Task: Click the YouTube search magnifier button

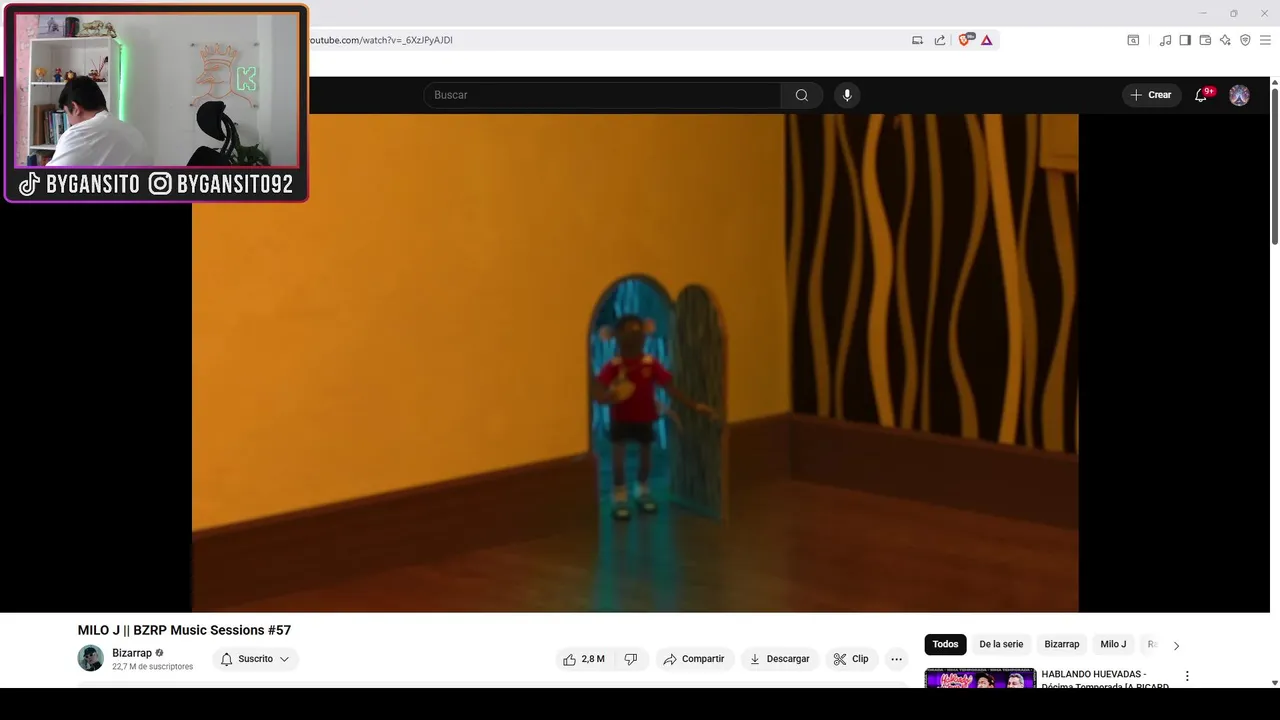Action: [x=802, y=95]
